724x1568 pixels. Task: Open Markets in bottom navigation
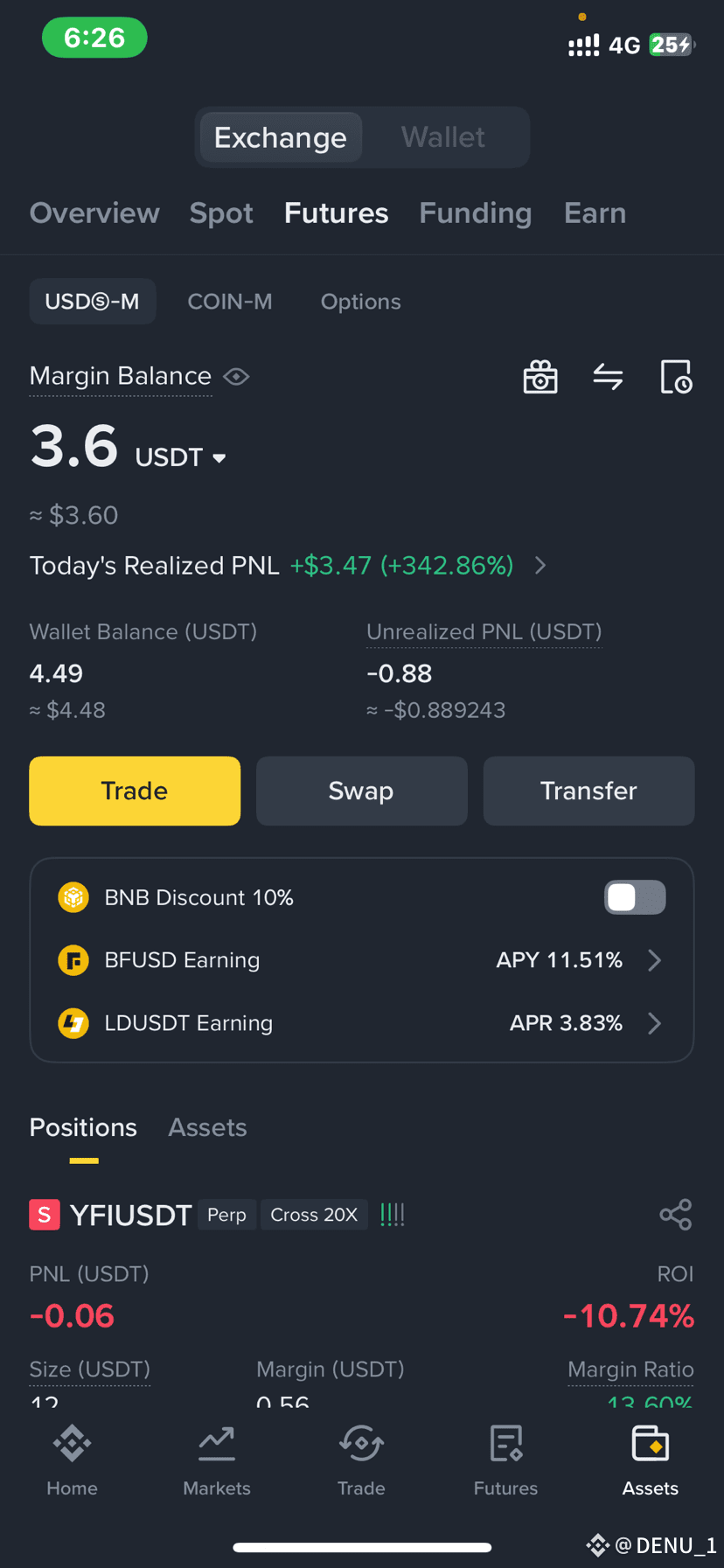pyautogui.click(x=217, y=1460)
